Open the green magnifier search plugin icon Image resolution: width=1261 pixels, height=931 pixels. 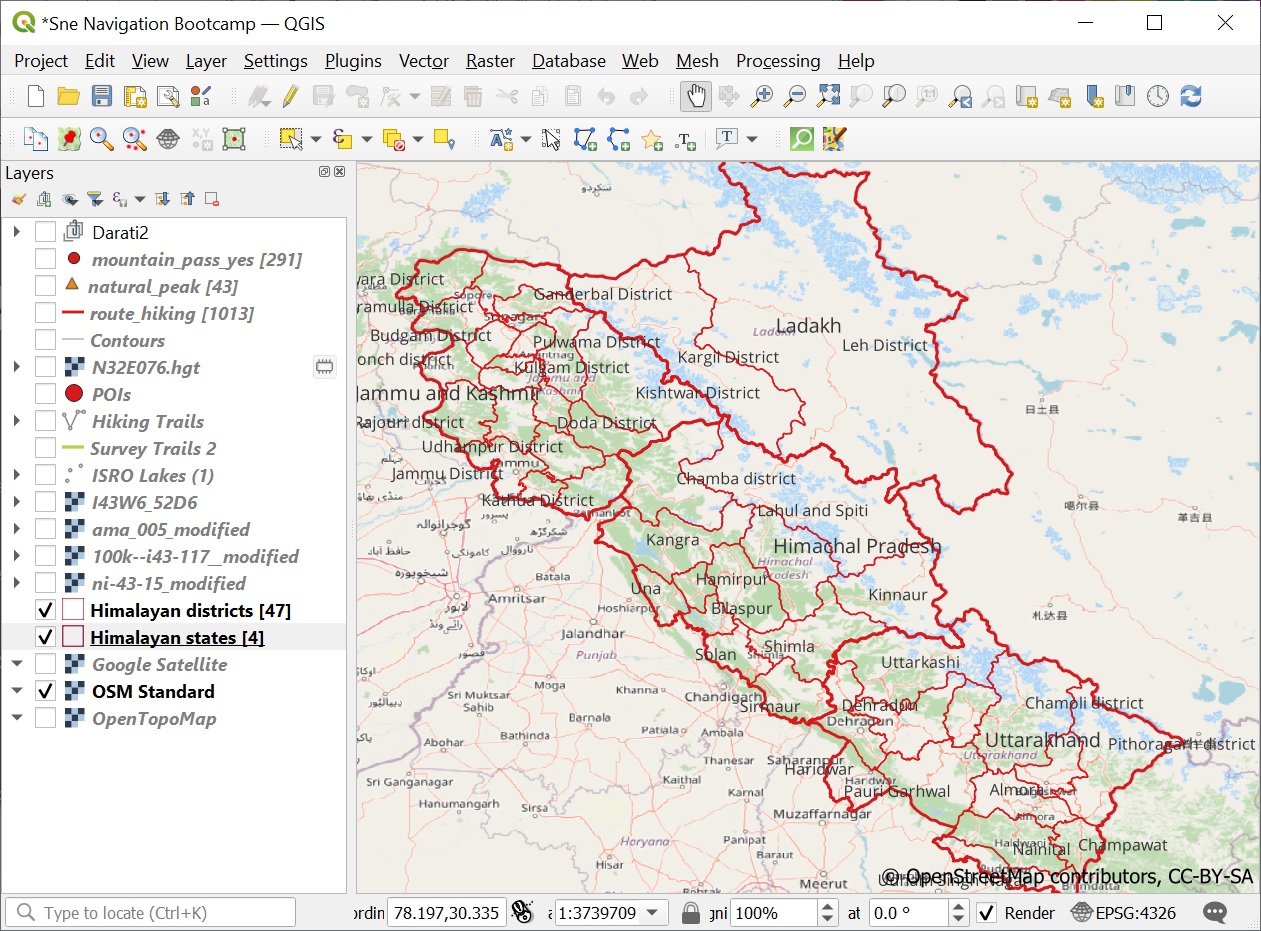(801, 139)
